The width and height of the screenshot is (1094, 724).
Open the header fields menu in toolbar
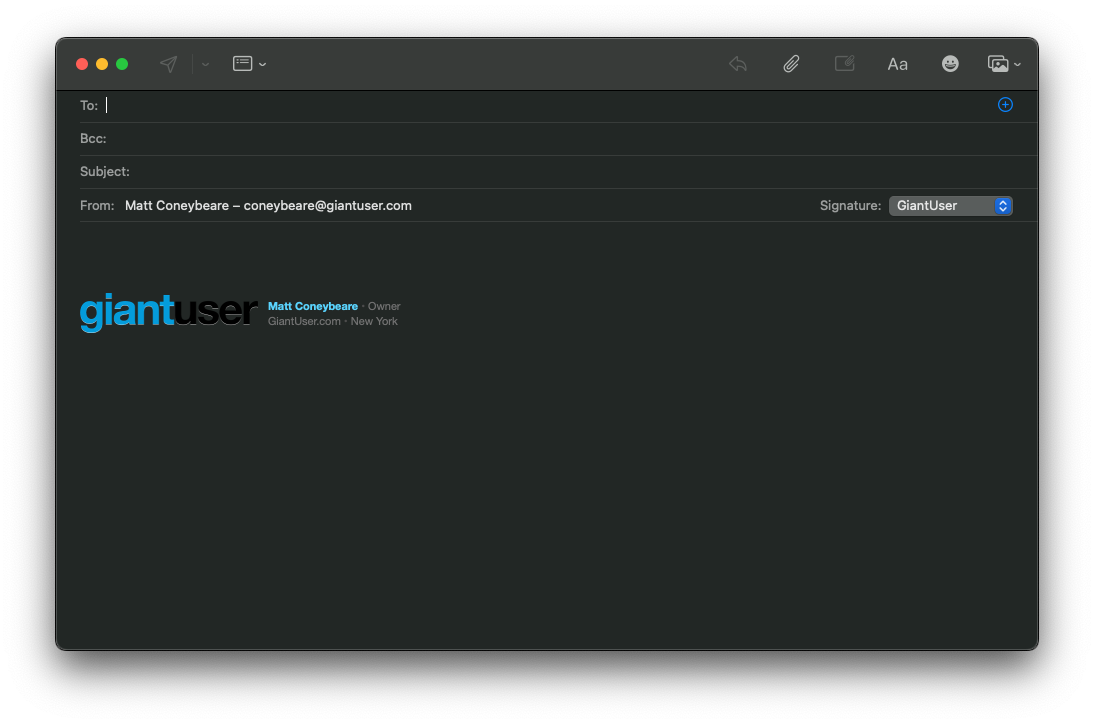pos(248,64)
